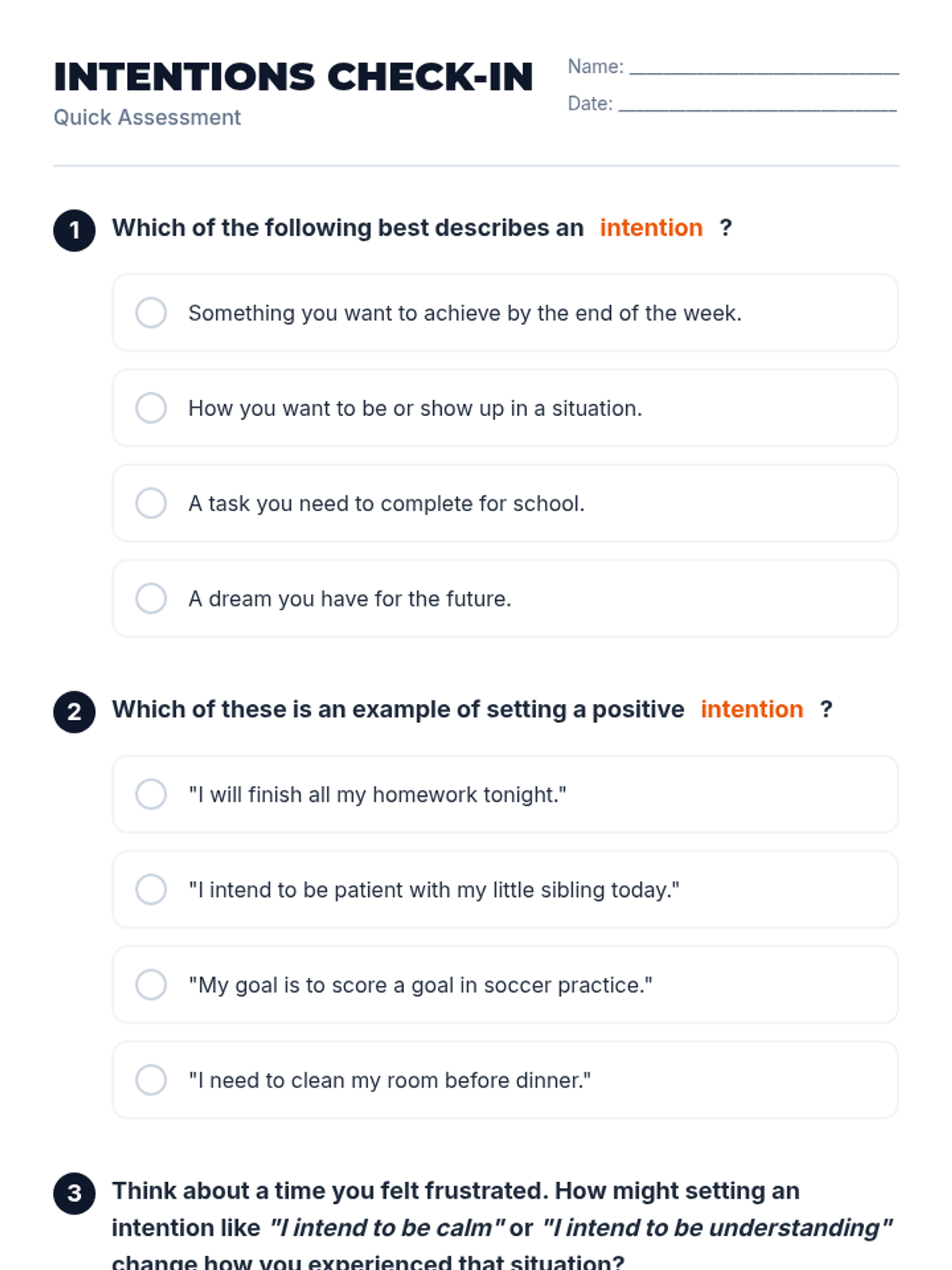Image resolution: width=952 pixels, height=1270 pixels.
Task: Click question number 2 badge
Action: click(x=75, y=712)
